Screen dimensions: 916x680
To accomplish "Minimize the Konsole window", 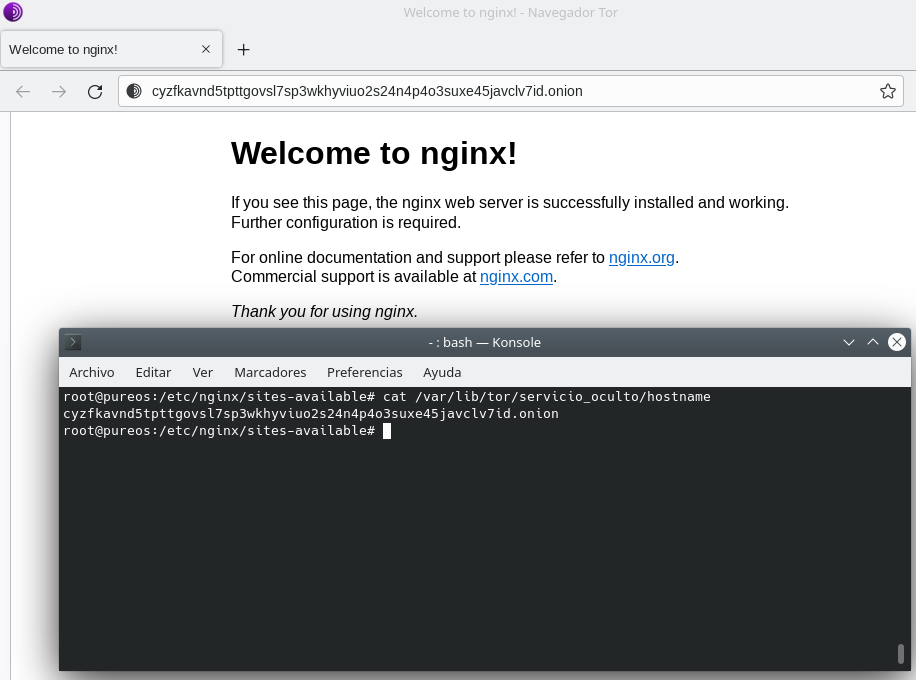I will point(849,342).
